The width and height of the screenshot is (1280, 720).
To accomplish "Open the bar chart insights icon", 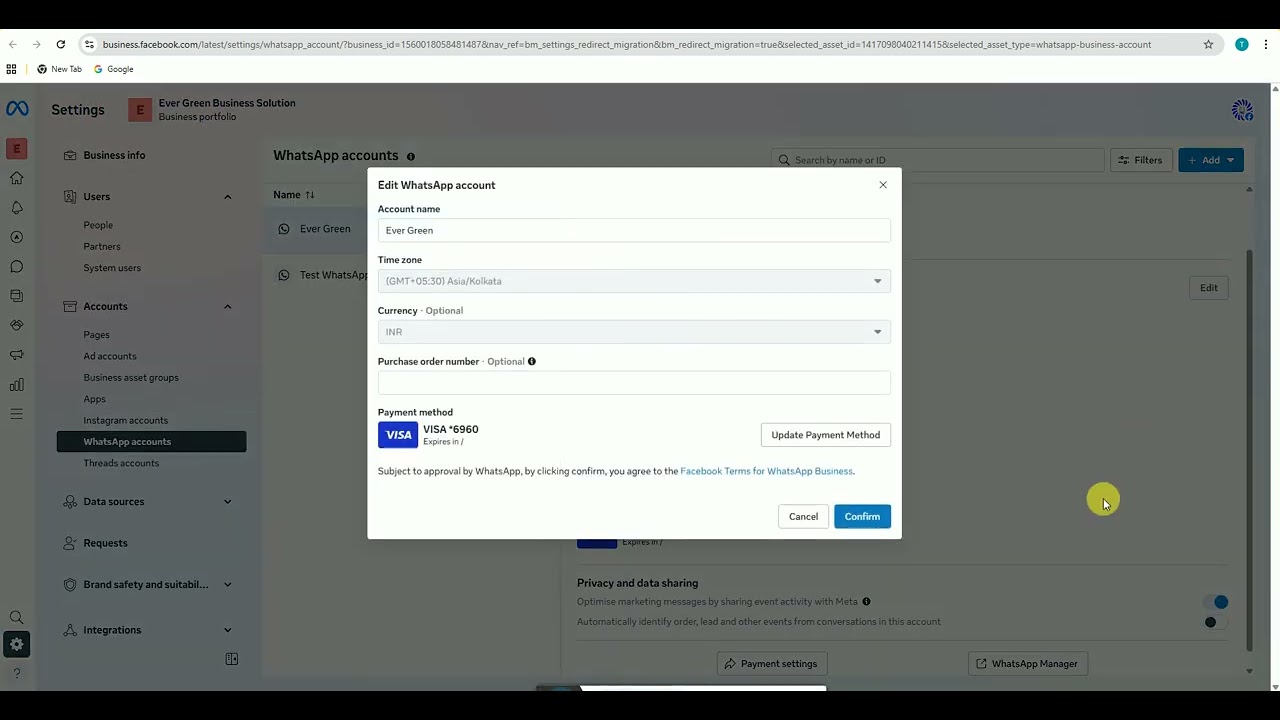I will click(x=16, y=385).
